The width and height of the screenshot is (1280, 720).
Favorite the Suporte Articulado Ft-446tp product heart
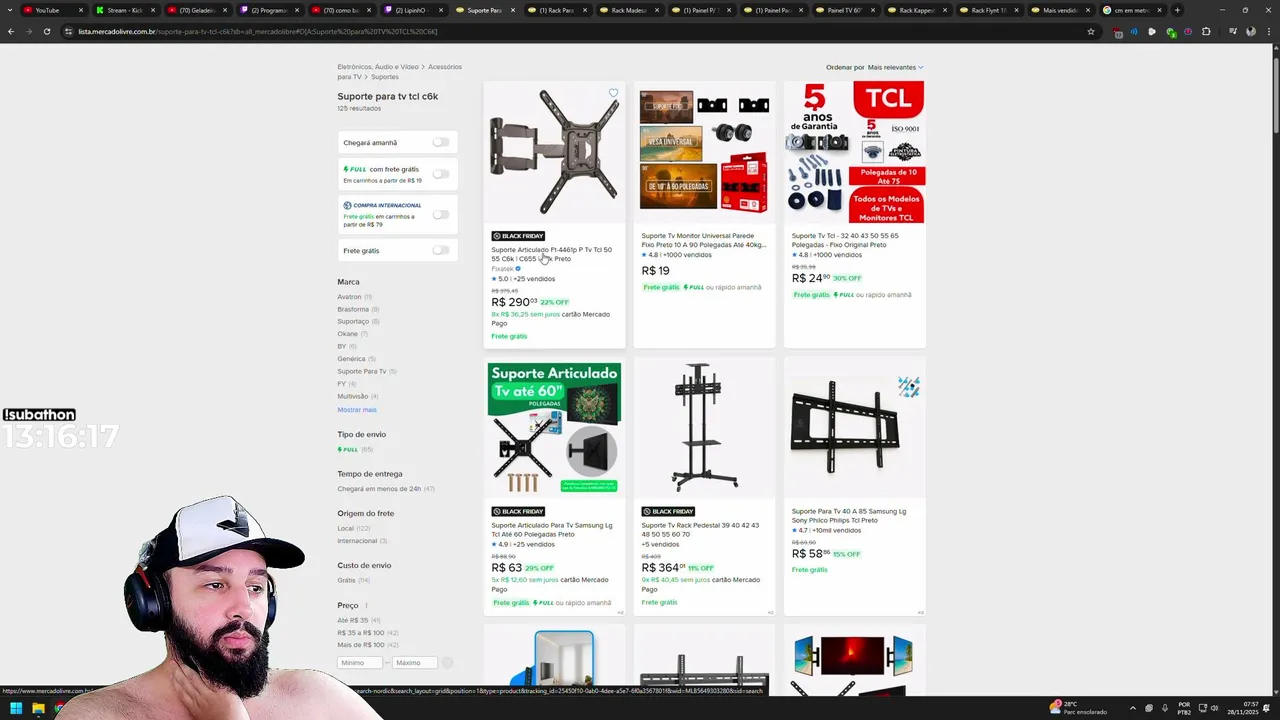click(x=613, y=93)
